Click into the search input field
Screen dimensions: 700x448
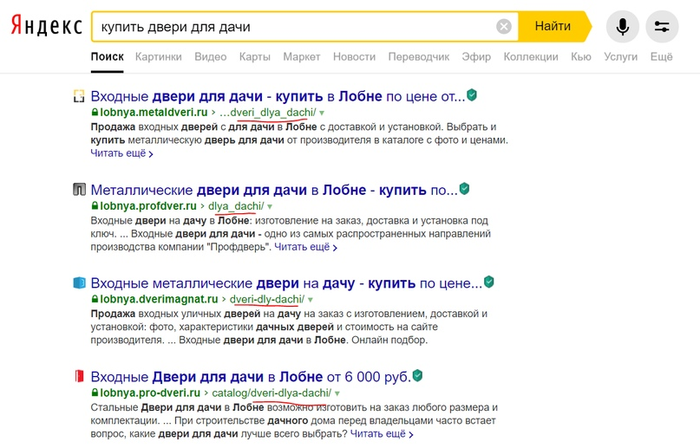click(290, 27)
